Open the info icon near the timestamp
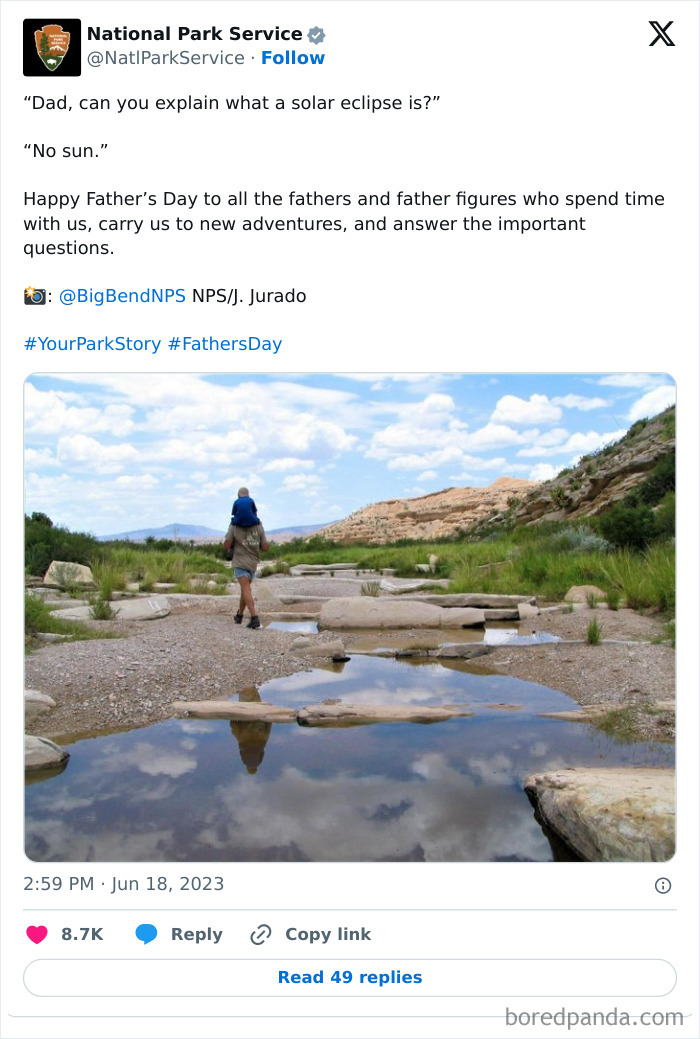This screenshot has height=1039, width=700. coord(663,885)
